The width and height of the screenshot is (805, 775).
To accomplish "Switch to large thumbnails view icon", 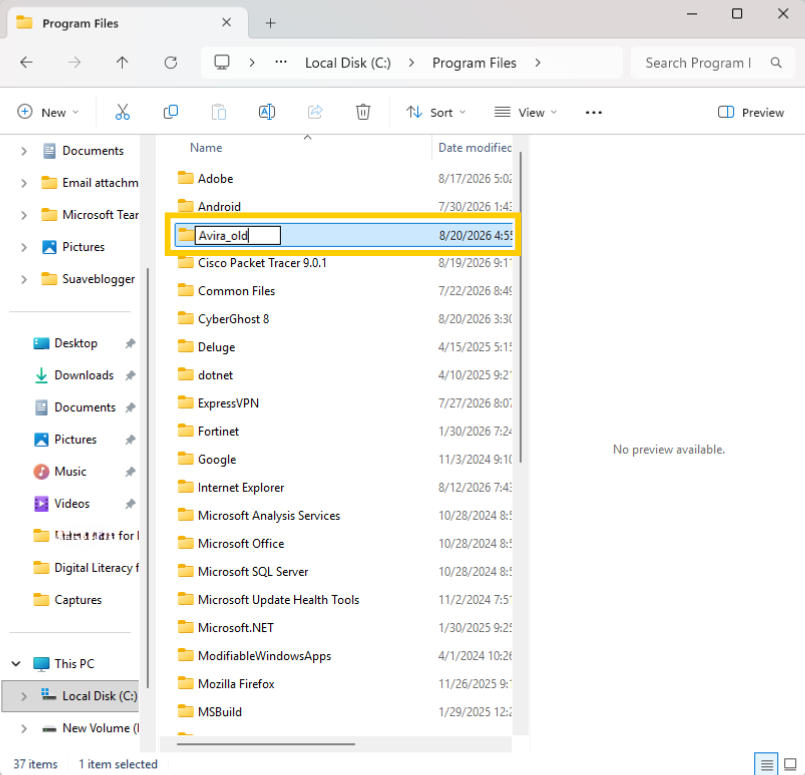I will click(x=791, y=764).
